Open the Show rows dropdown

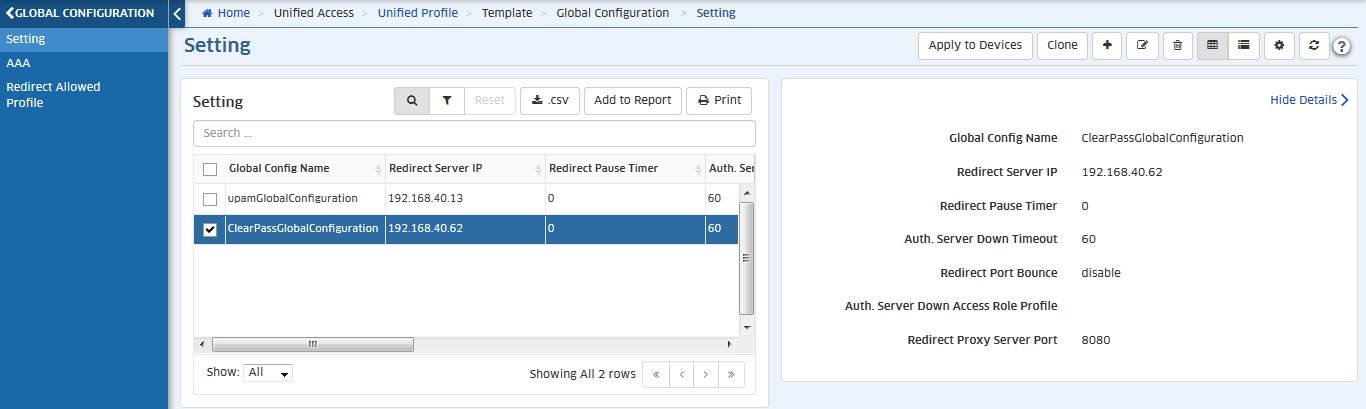click(268, 373)
